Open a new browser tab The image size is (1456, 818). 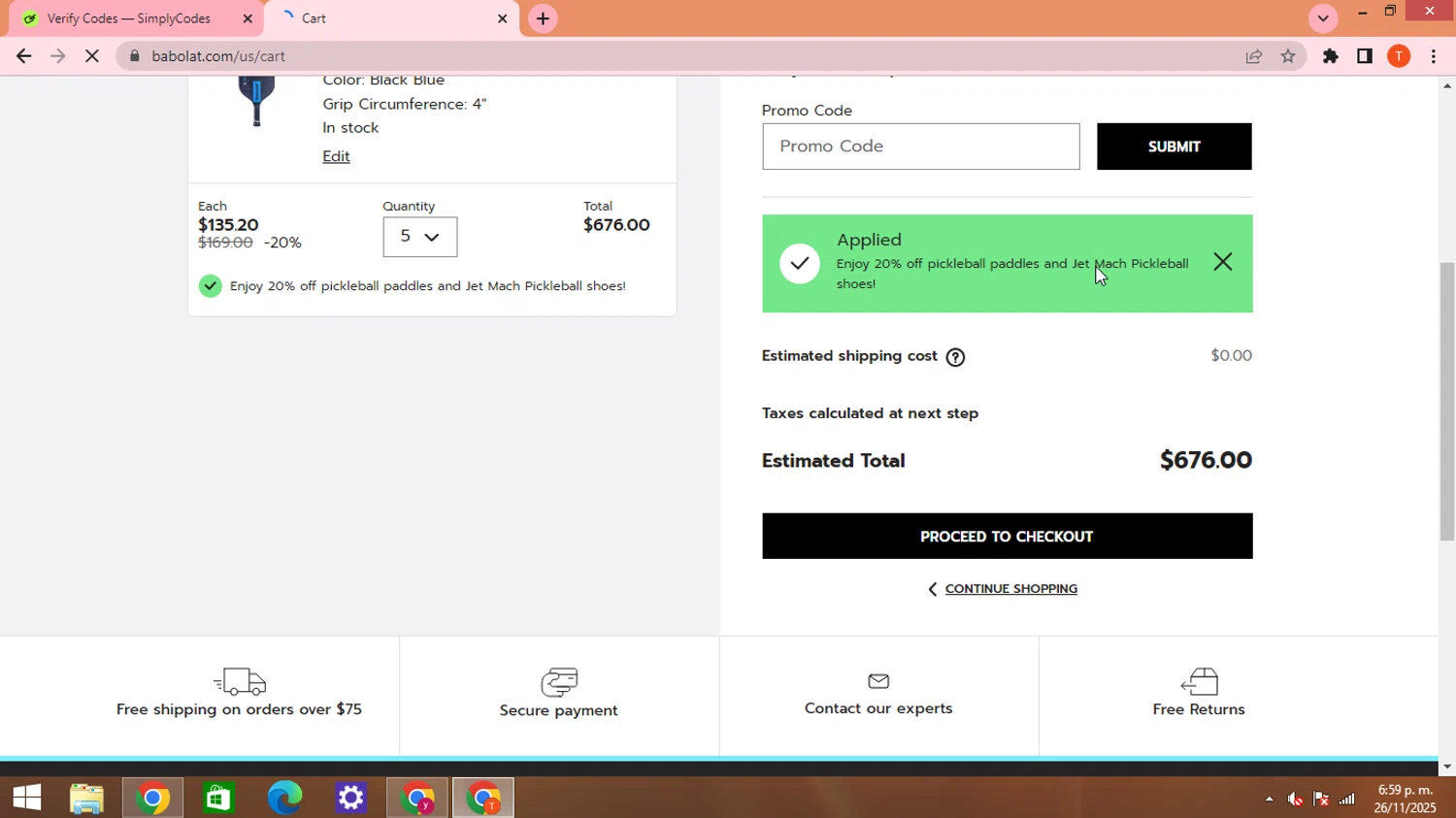543,18
